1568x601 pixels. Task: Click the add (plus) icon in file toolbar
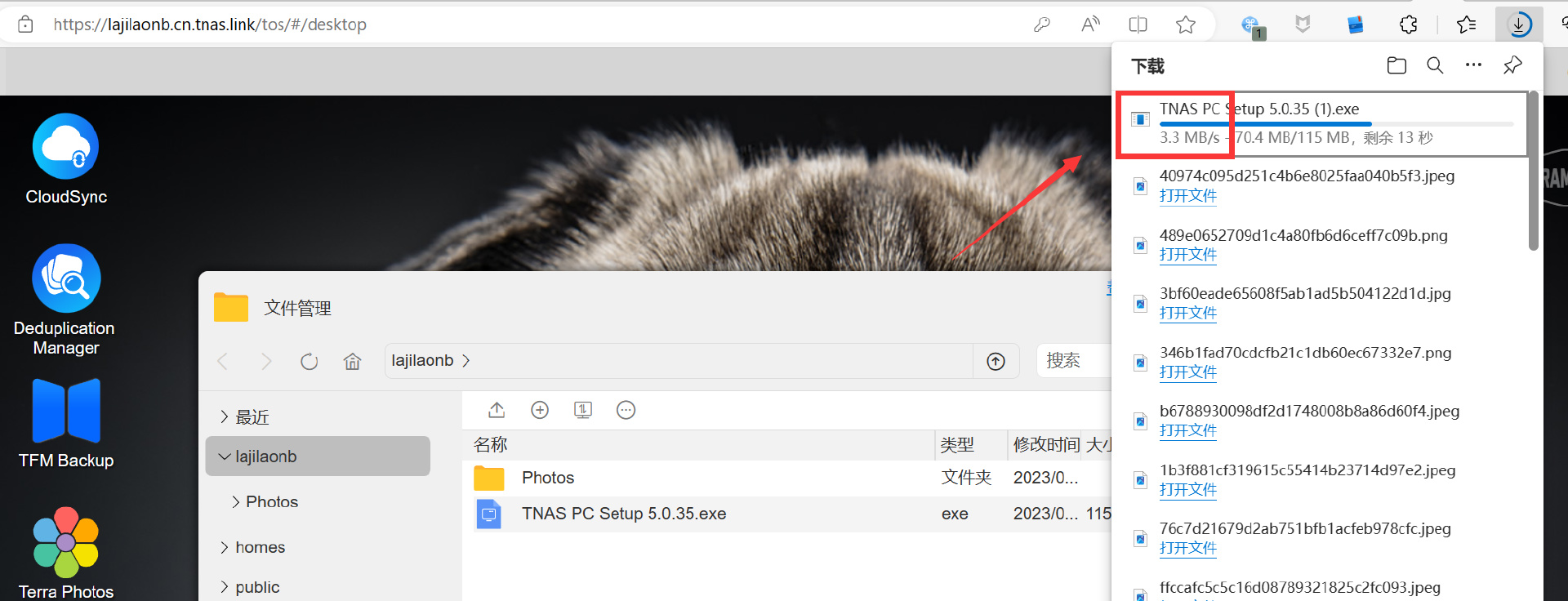540,410
